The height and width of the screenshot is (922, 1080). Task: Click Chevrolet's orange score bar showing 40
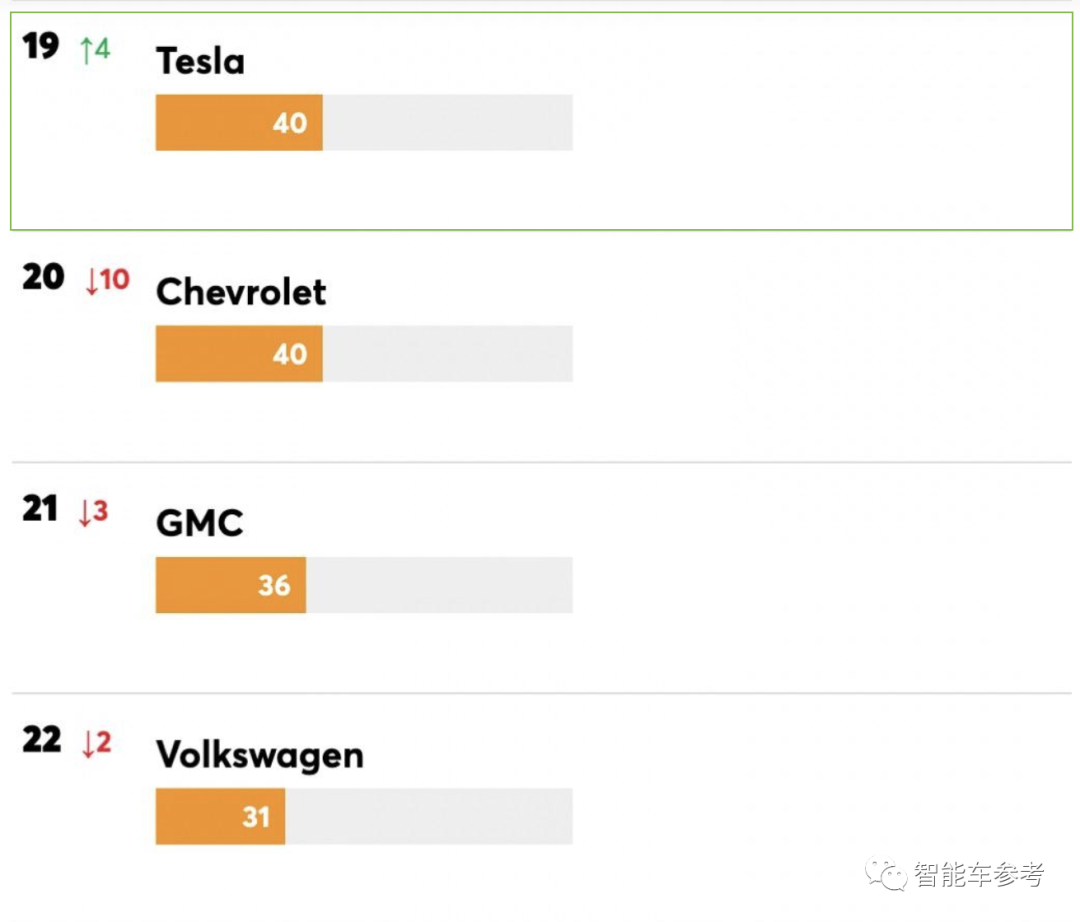coord(239,354)
